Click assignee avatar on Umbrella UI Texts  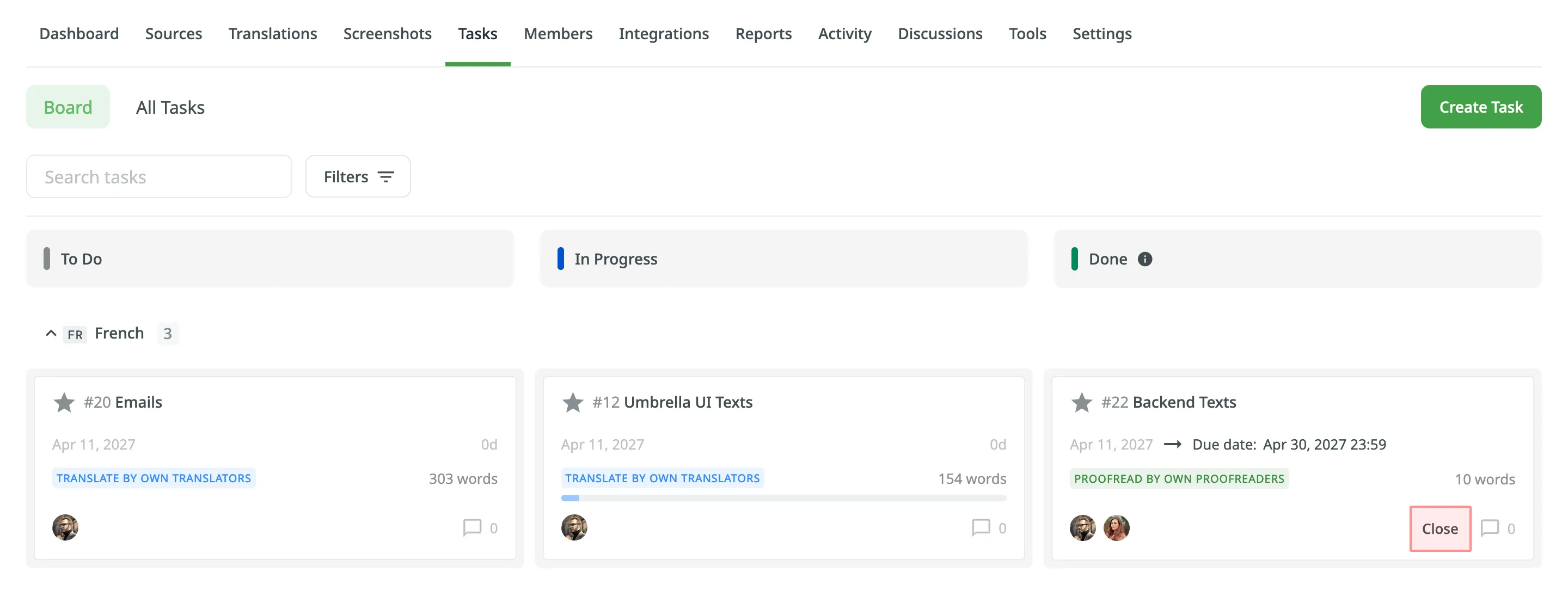pyautogui.click(x=574, y=527)
